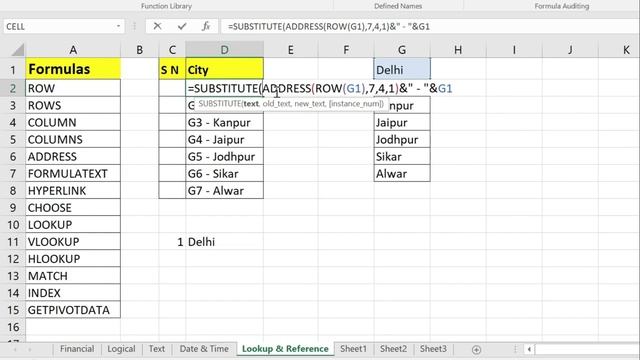Click the GETPIVOTDATA cell

[73, 310]
